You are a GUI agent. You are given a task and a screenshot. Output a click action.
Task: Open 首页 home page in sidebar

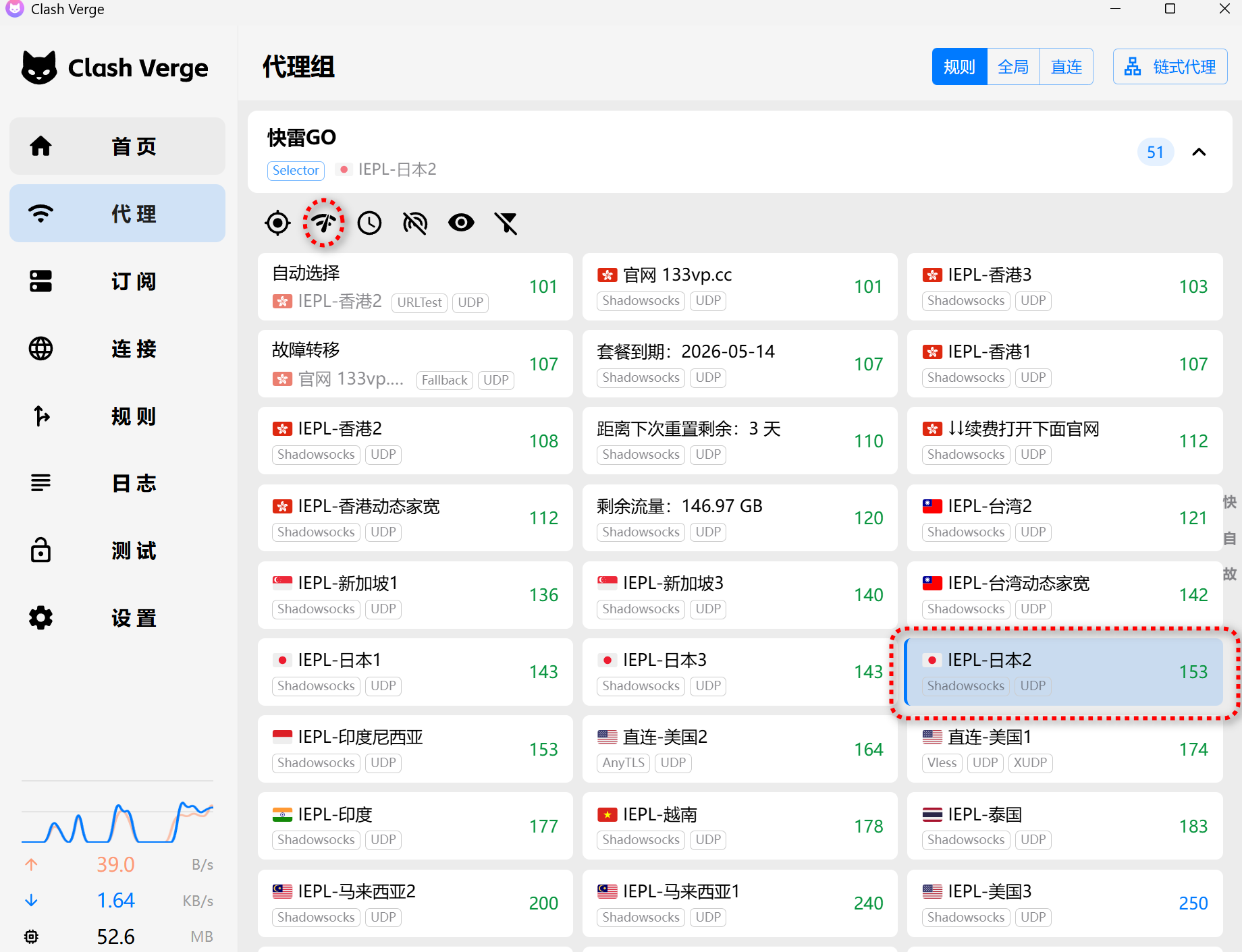[x=117, y=146]
